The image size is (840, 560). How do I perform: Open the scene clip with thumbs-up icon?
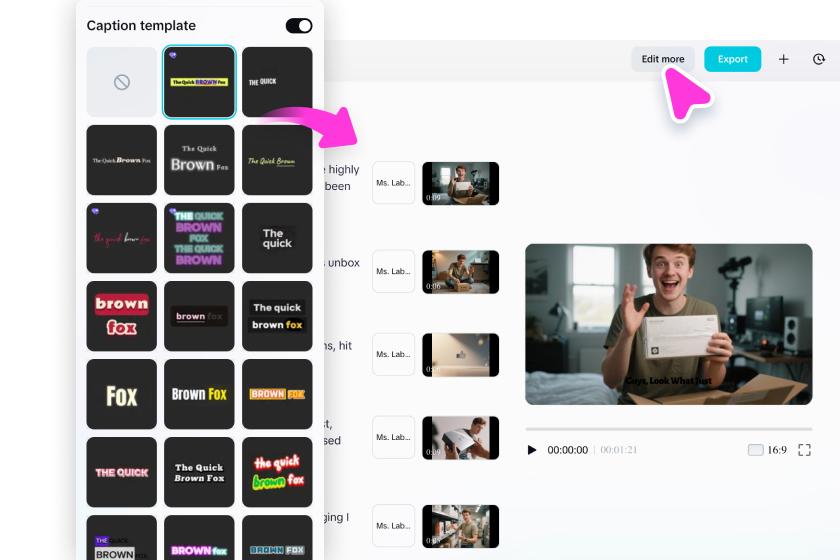tap(461, 355)
